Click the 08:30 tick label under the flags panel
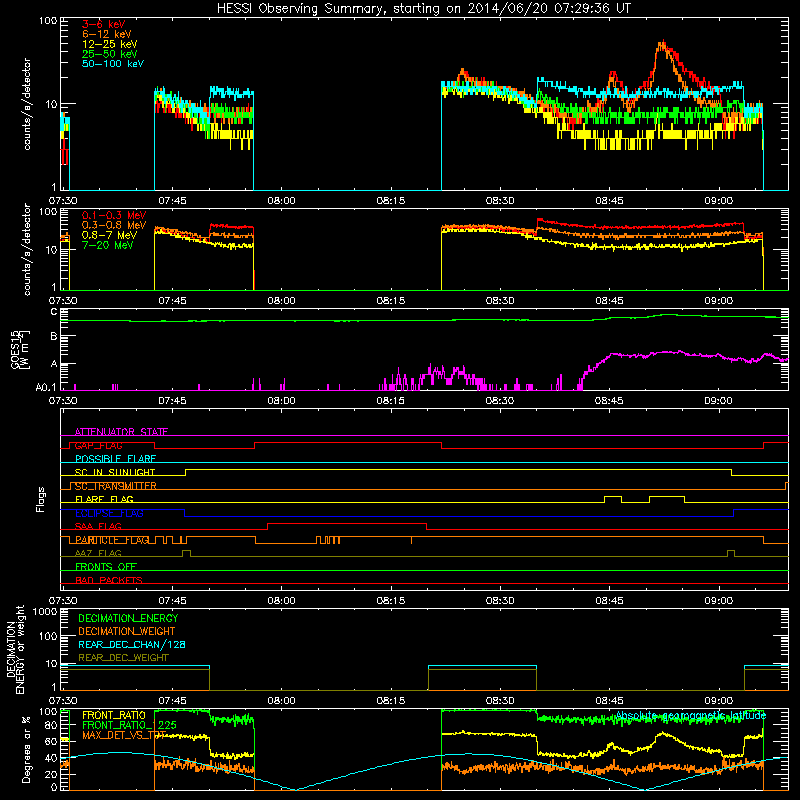This screenshot has width=800, height=800. [499, 601]
